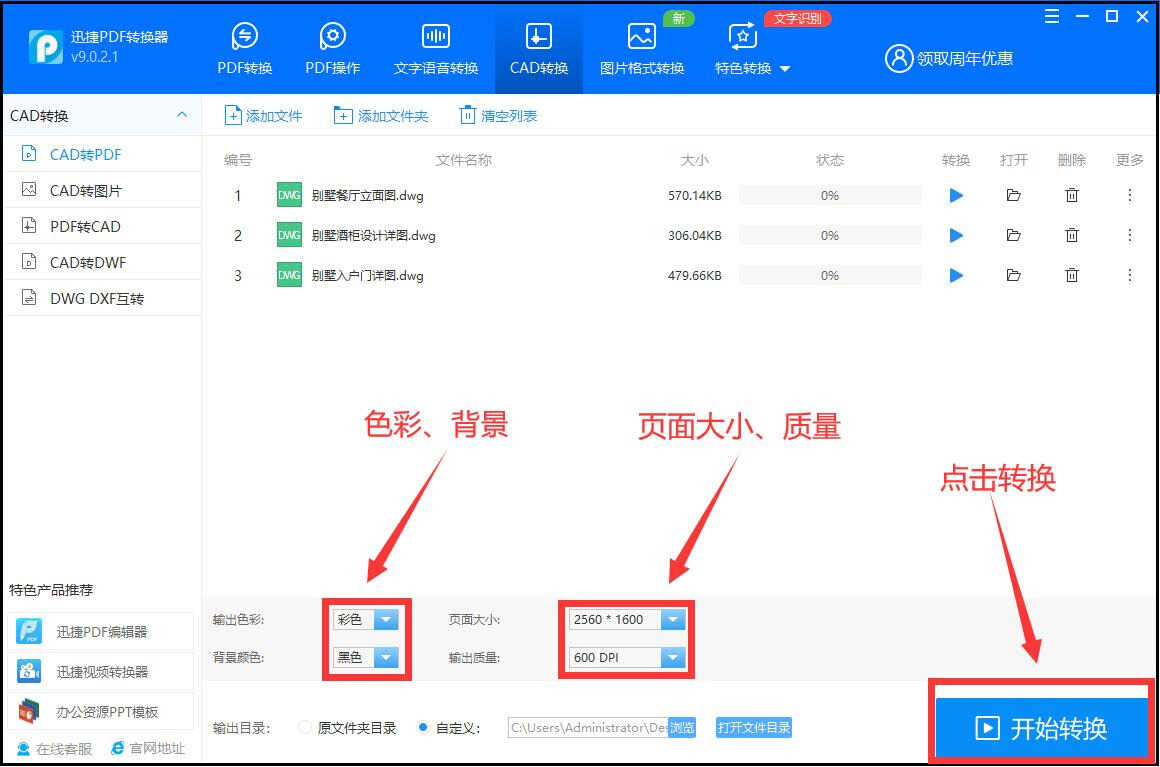Screen dimensions: 1160x767
Task: Open the 输出质量 dropdown showing 600 DPI
Action: (x=627, y=657)
